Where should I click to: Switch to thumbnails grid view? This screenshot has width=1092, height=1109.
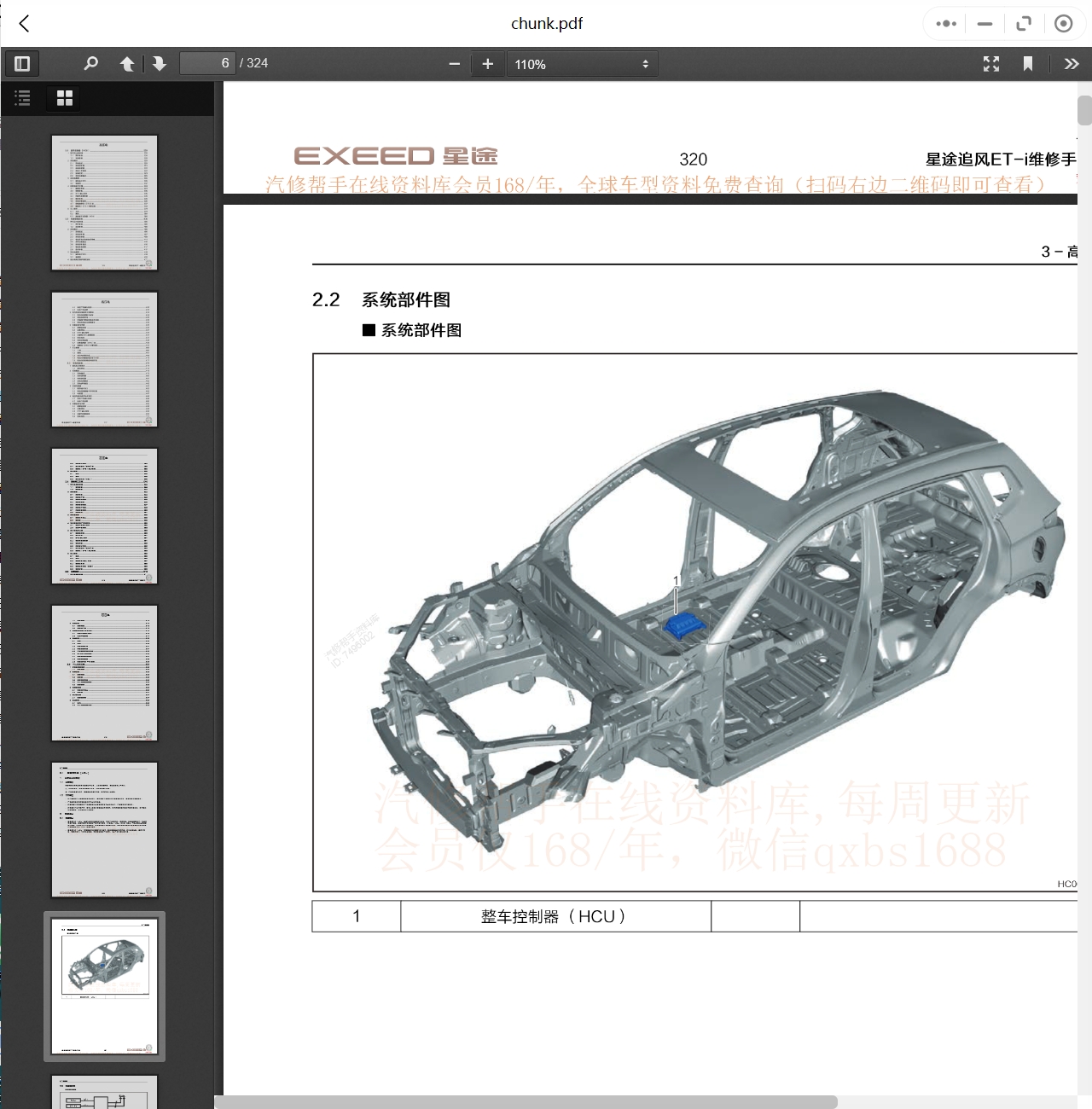[x=65, y=98]
